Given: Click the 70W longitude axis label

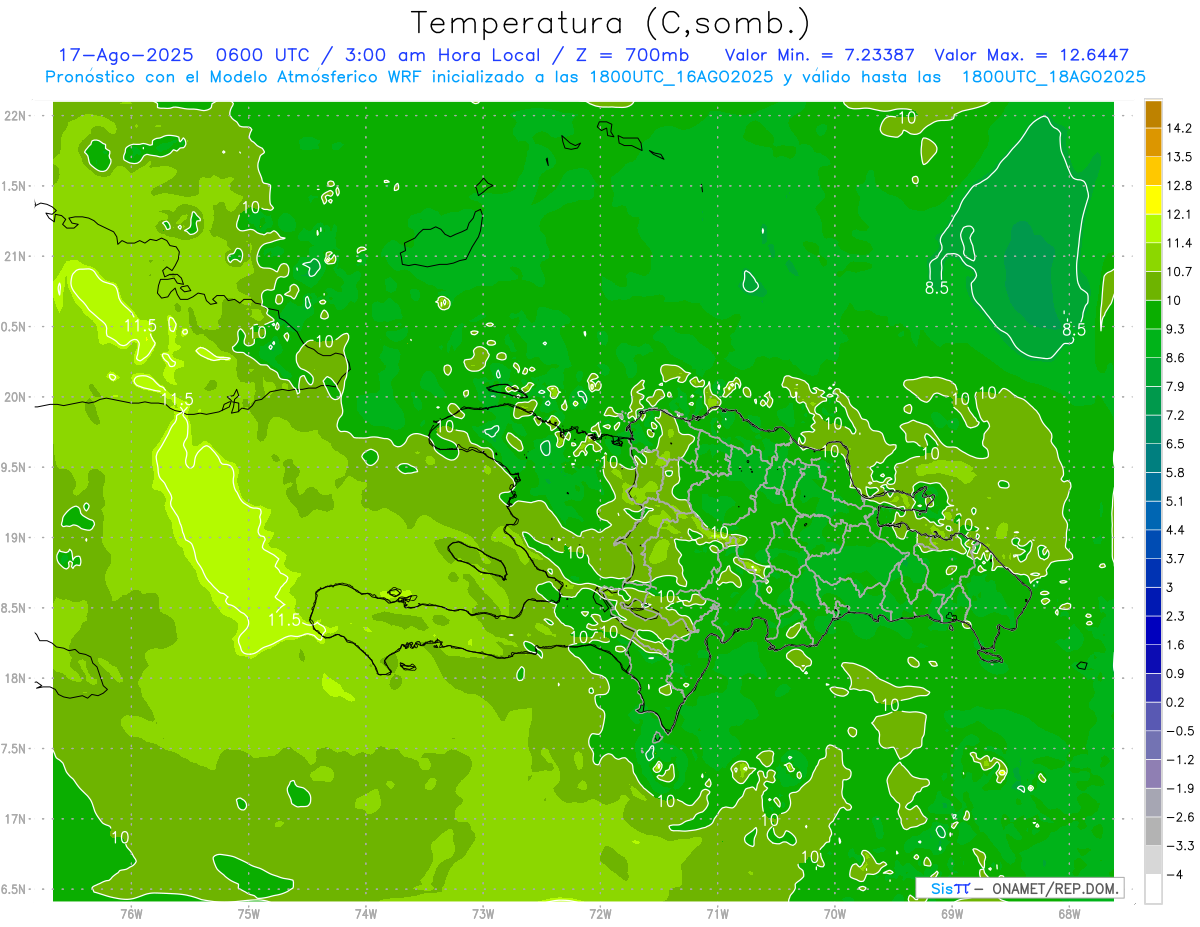Looking at the screenshot, I should tap(834, 913).
